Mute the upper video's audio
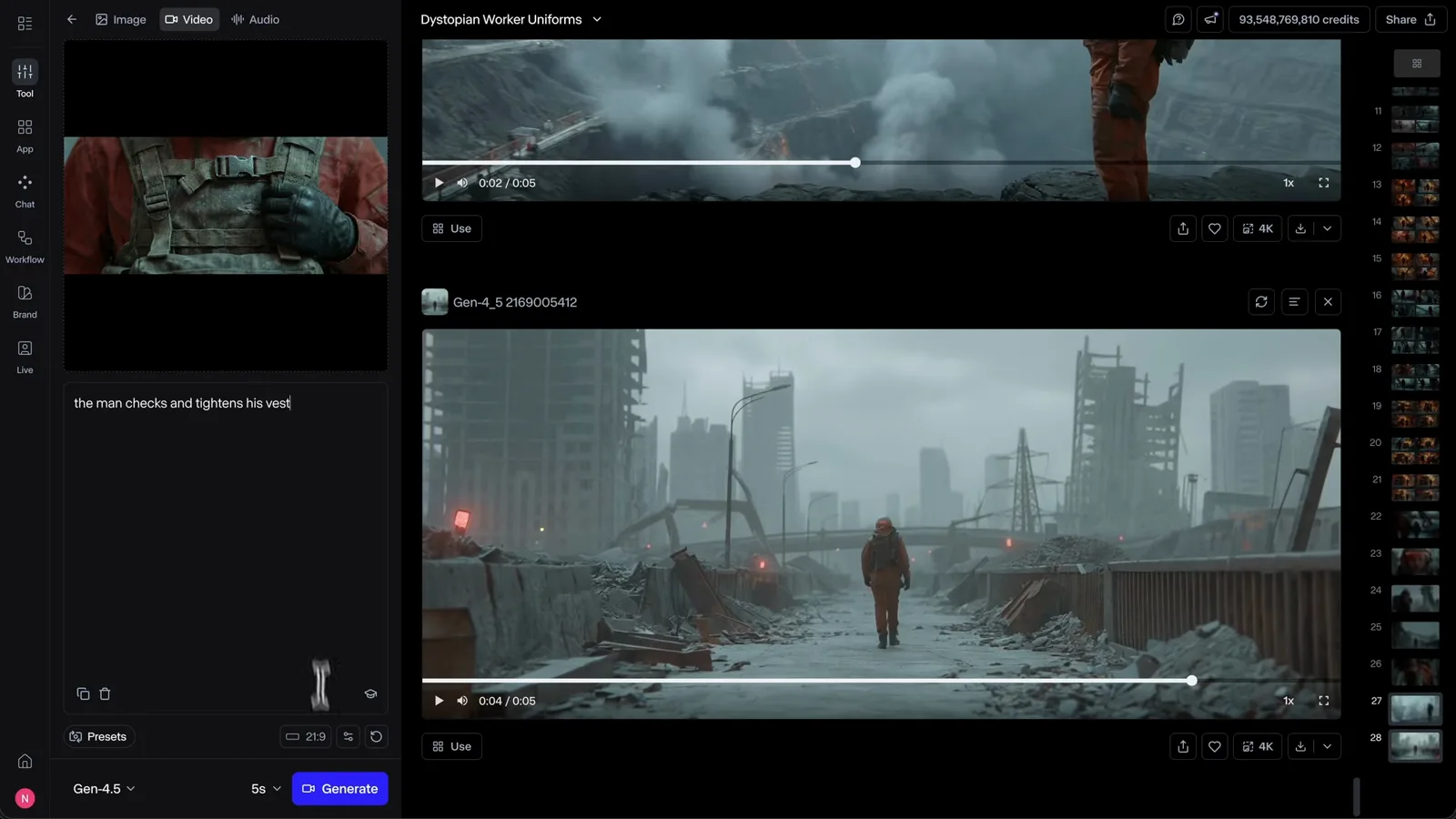The width and height of the screenshot is (1456, 819). point(462,183)
